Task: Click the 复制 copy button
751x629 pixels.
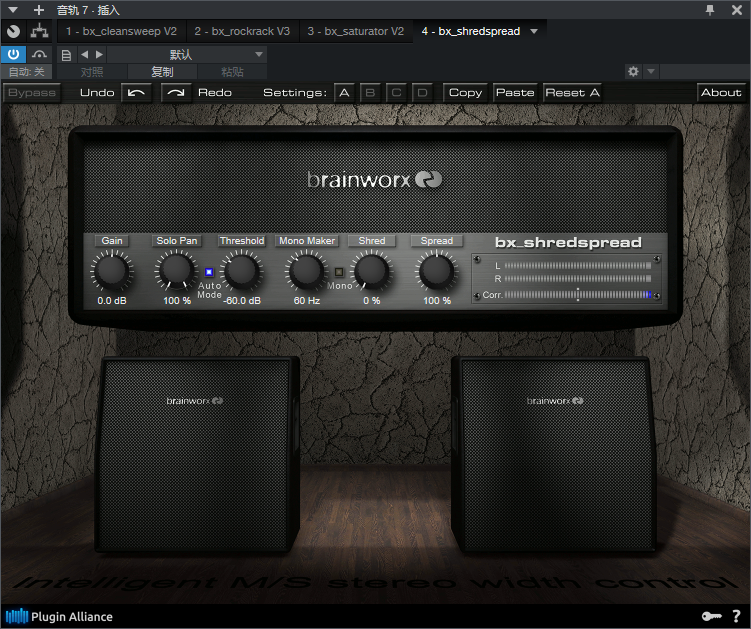Action: tap(162, 72)
